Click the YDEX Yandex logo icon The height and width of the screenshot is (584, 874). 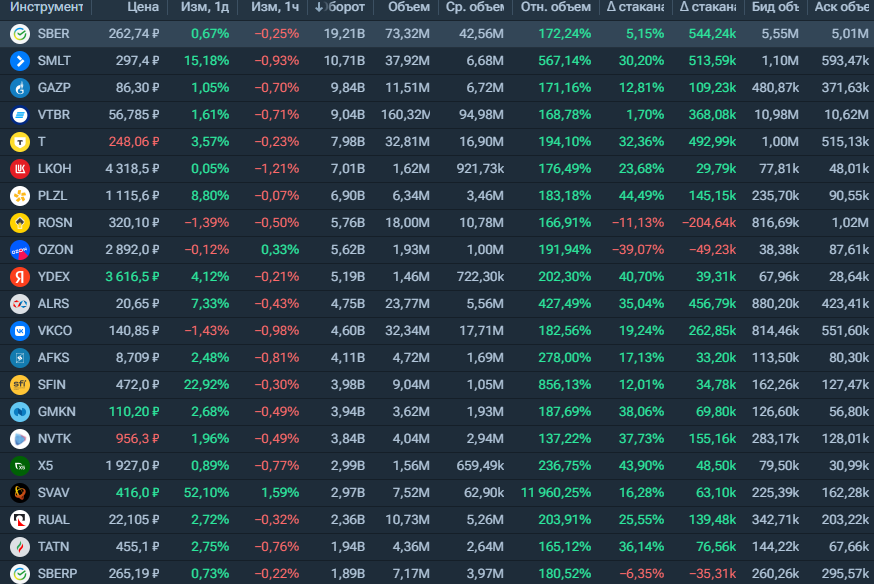20,277
